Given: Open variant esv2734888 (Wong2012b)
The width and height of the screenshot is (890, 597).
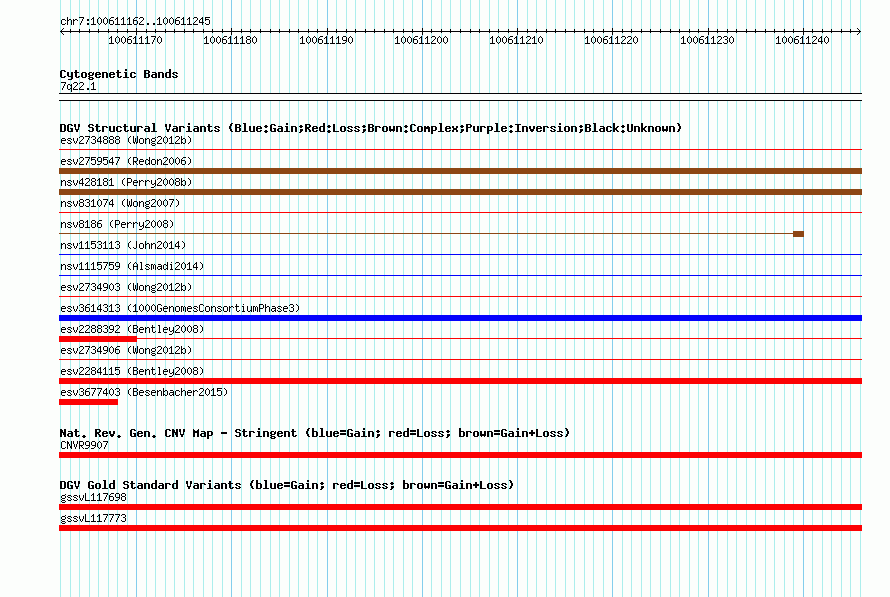Looking at the screenshot, I should pyautogui.click(x=126, y=140).
